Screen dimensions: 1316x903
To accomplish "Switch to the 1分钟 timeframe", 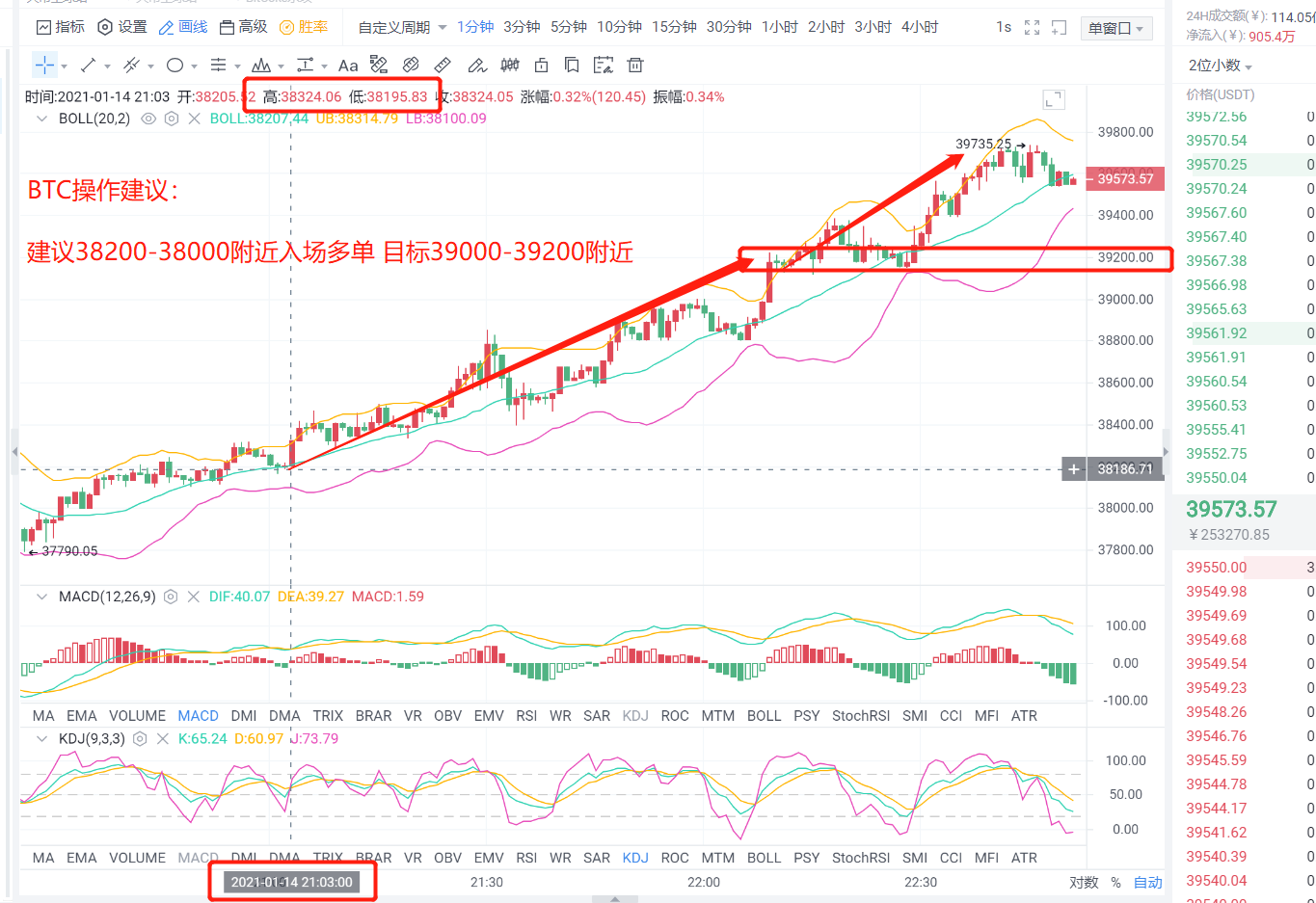I will tap(475, 27).
